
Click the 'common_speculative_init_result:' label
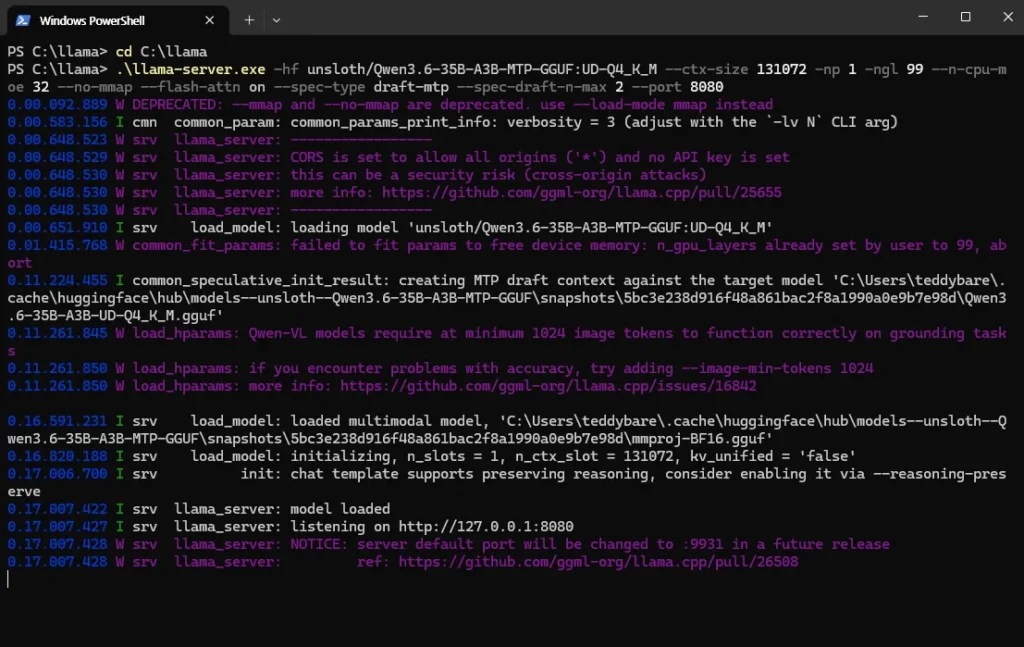(x=261, y=281)
